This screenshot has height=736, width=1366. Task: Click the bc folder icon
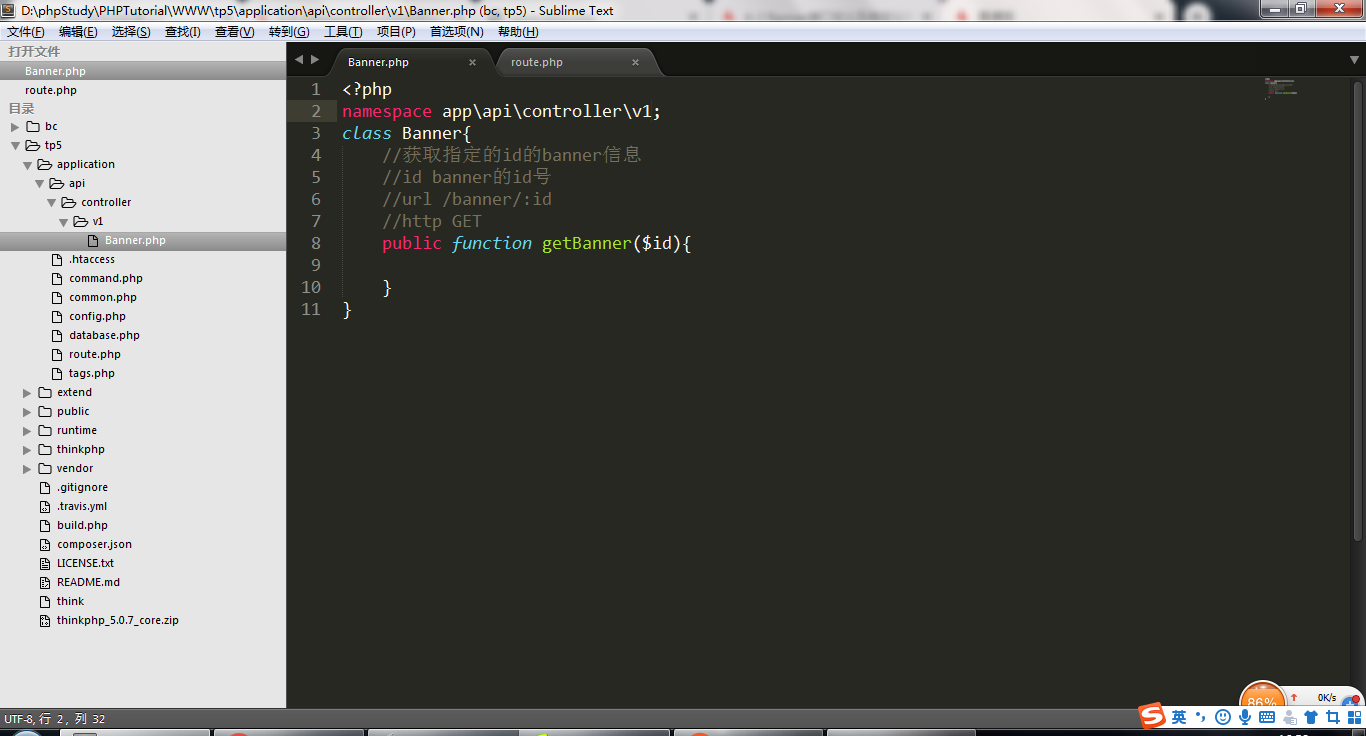33,126
